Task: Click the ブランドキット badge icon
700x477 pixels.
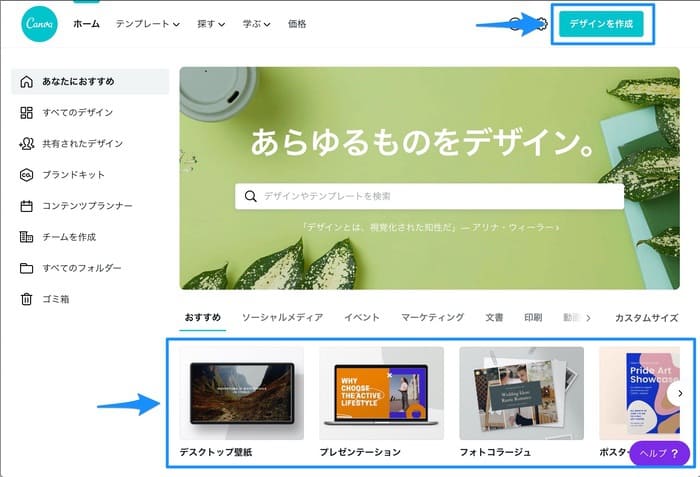Action: (27, 175)
